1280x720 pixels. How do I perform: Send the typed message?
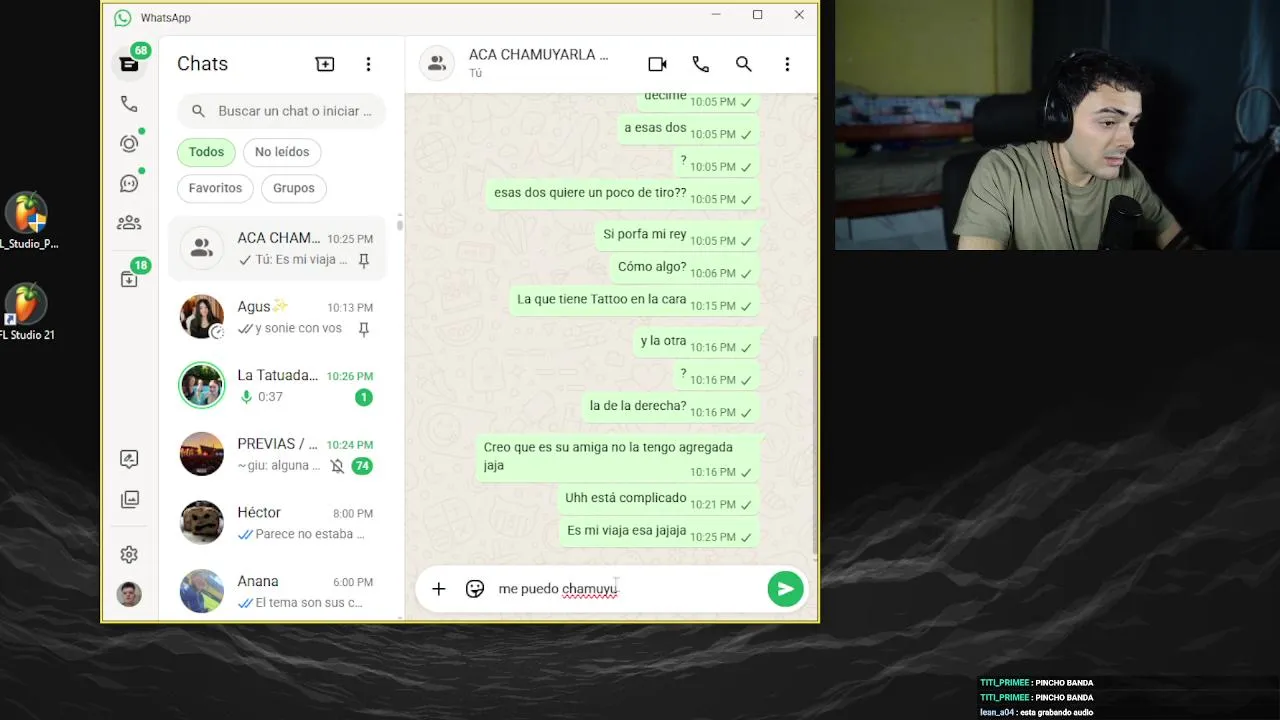click(x=786, y=589)
